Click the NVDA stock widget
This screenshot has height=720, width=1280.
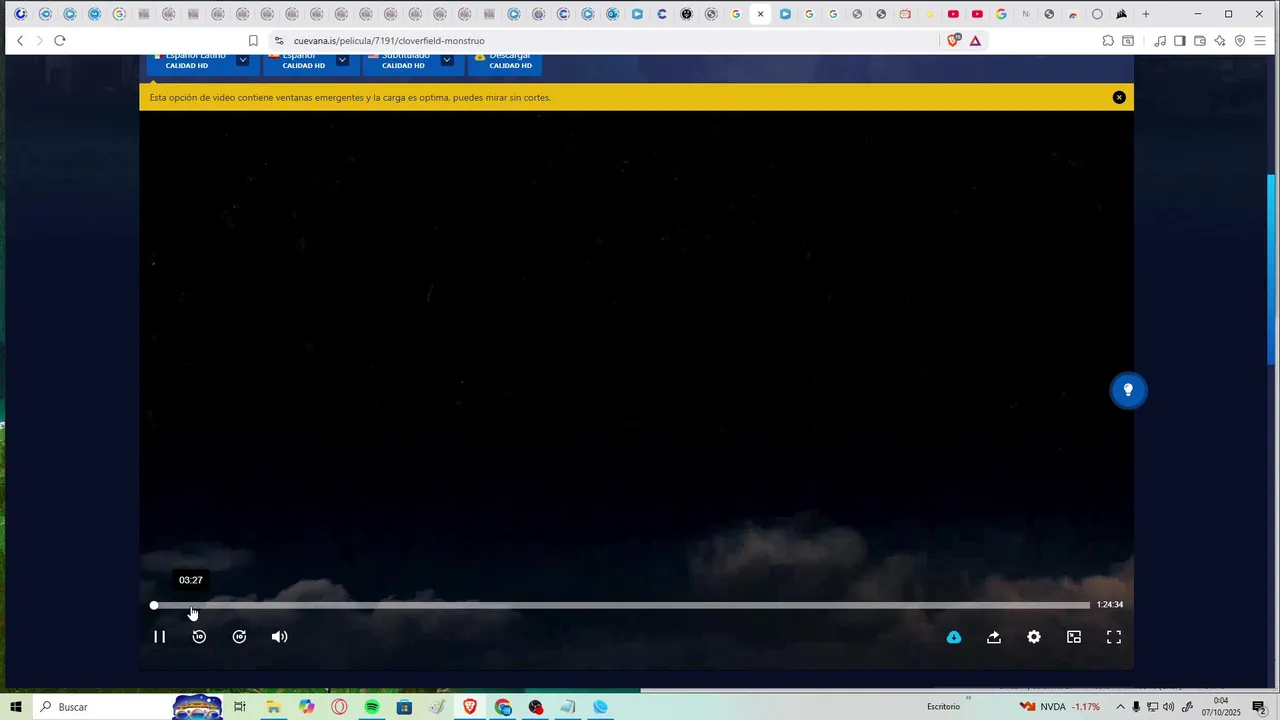pos(1060,707)
